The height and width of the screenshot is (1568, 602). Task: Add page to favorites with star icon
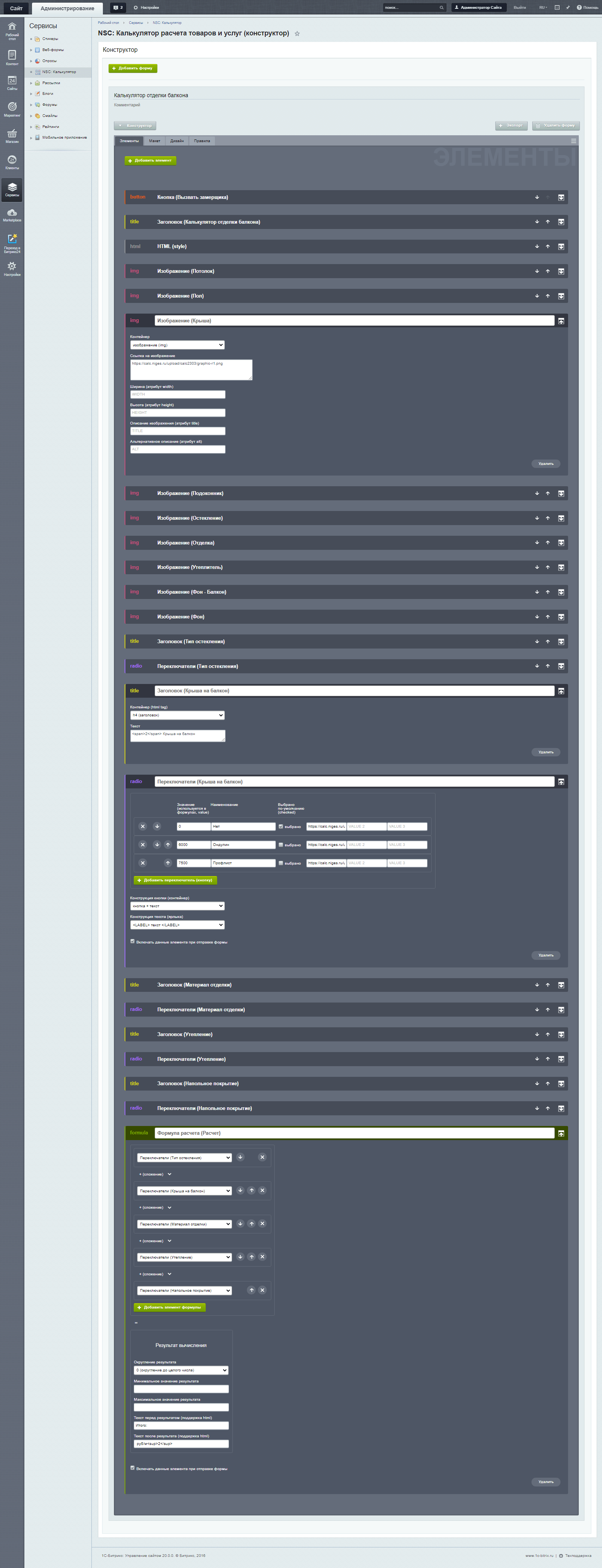coord(297,34)
